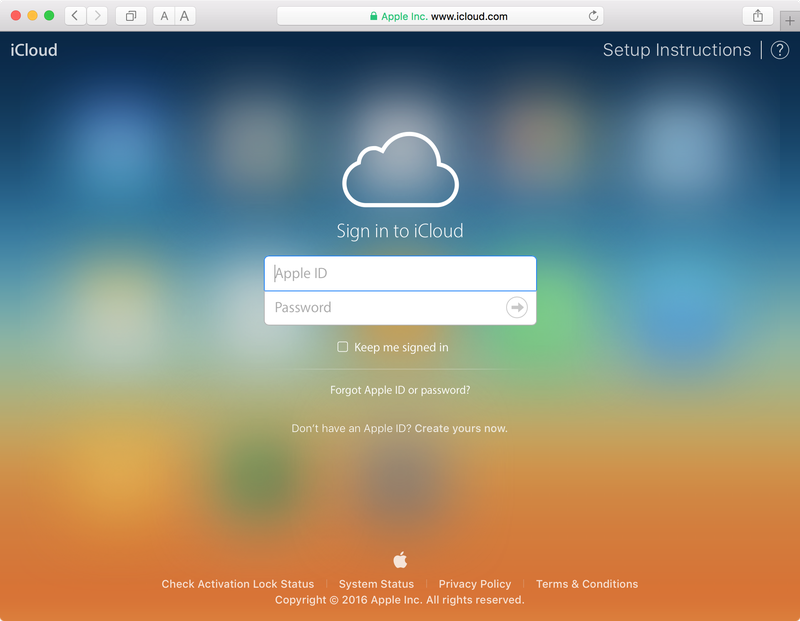Open the Share menu in Safari toolbar
800x621 pixels.
click(758, 16)
